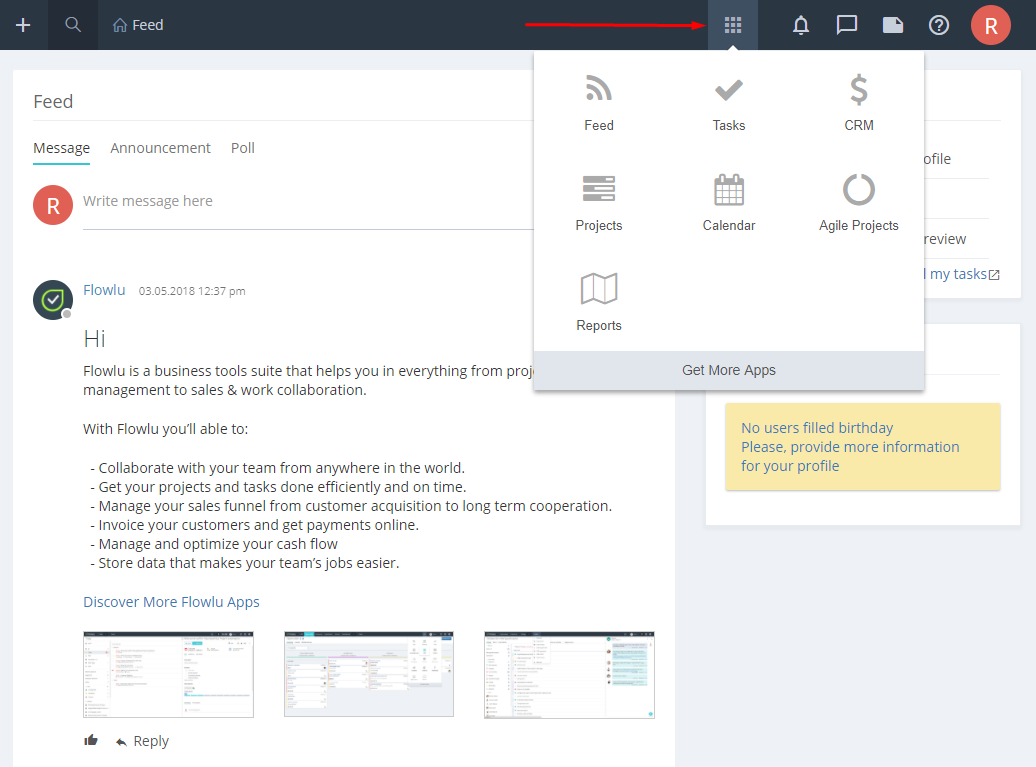Open Flowlu author profile link
This screenshot has width=1036, height=767.
(x=104, y=290)
